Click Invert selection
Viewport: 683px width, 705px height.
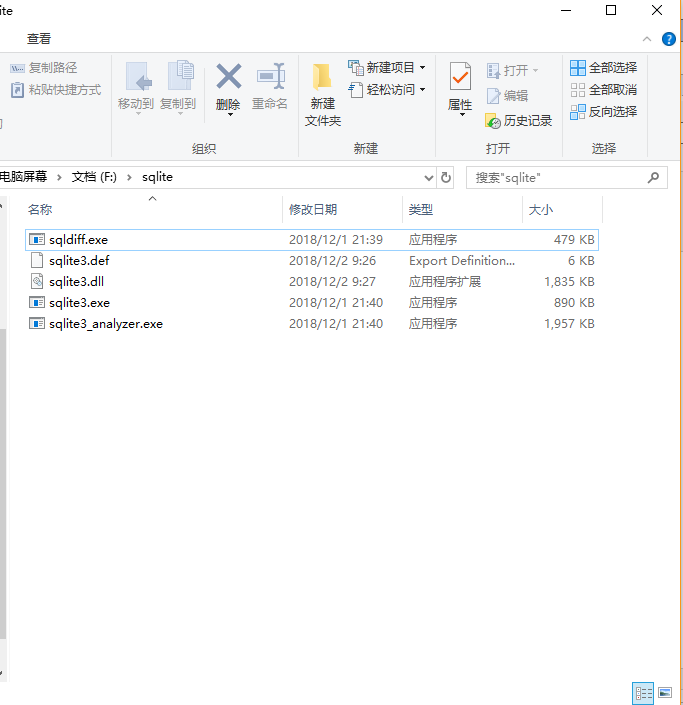(x=603, y=112)
